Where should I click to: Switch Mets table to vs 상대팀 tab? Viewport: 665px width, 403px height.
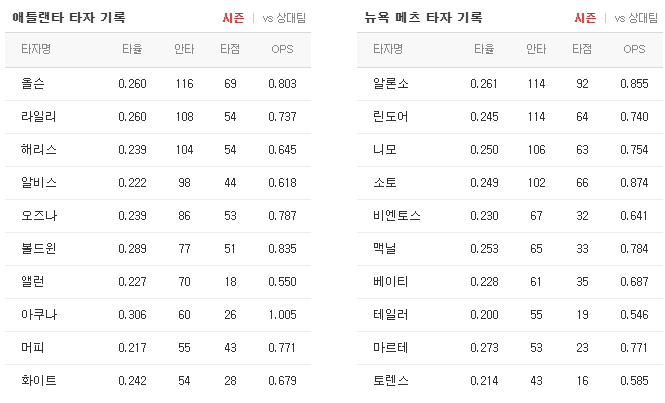tap(636, 18)
